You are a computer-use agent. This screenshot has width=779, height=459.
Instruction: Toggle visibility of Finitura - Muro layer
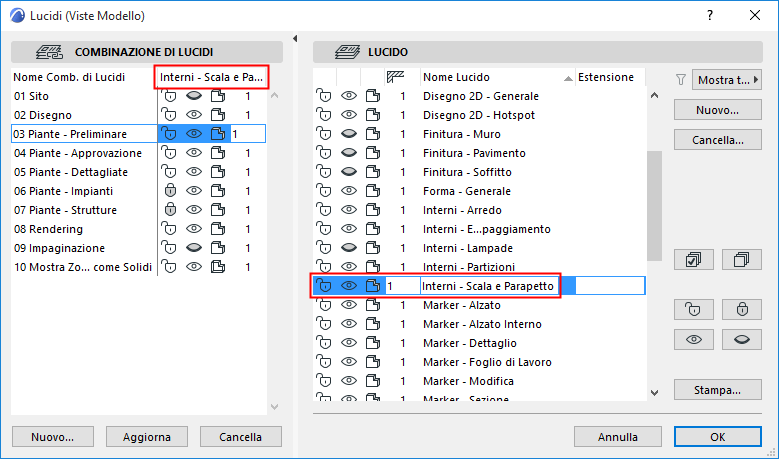[x=349, y=134]
